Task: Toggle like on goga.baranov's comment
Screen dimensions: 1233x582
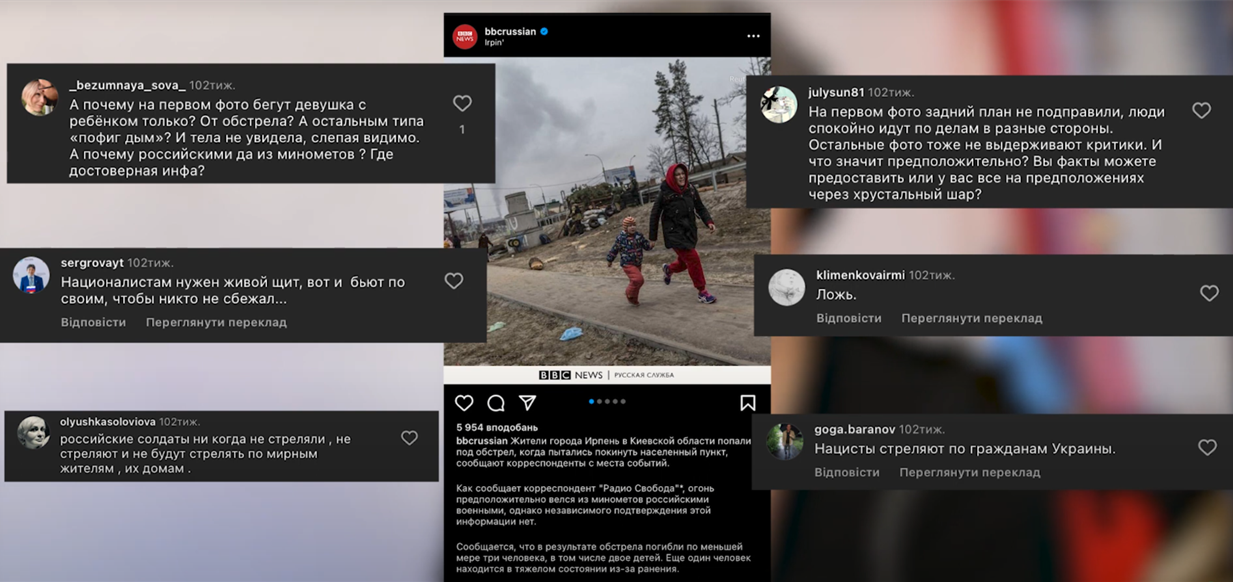Action: [x=1208, y=445]
